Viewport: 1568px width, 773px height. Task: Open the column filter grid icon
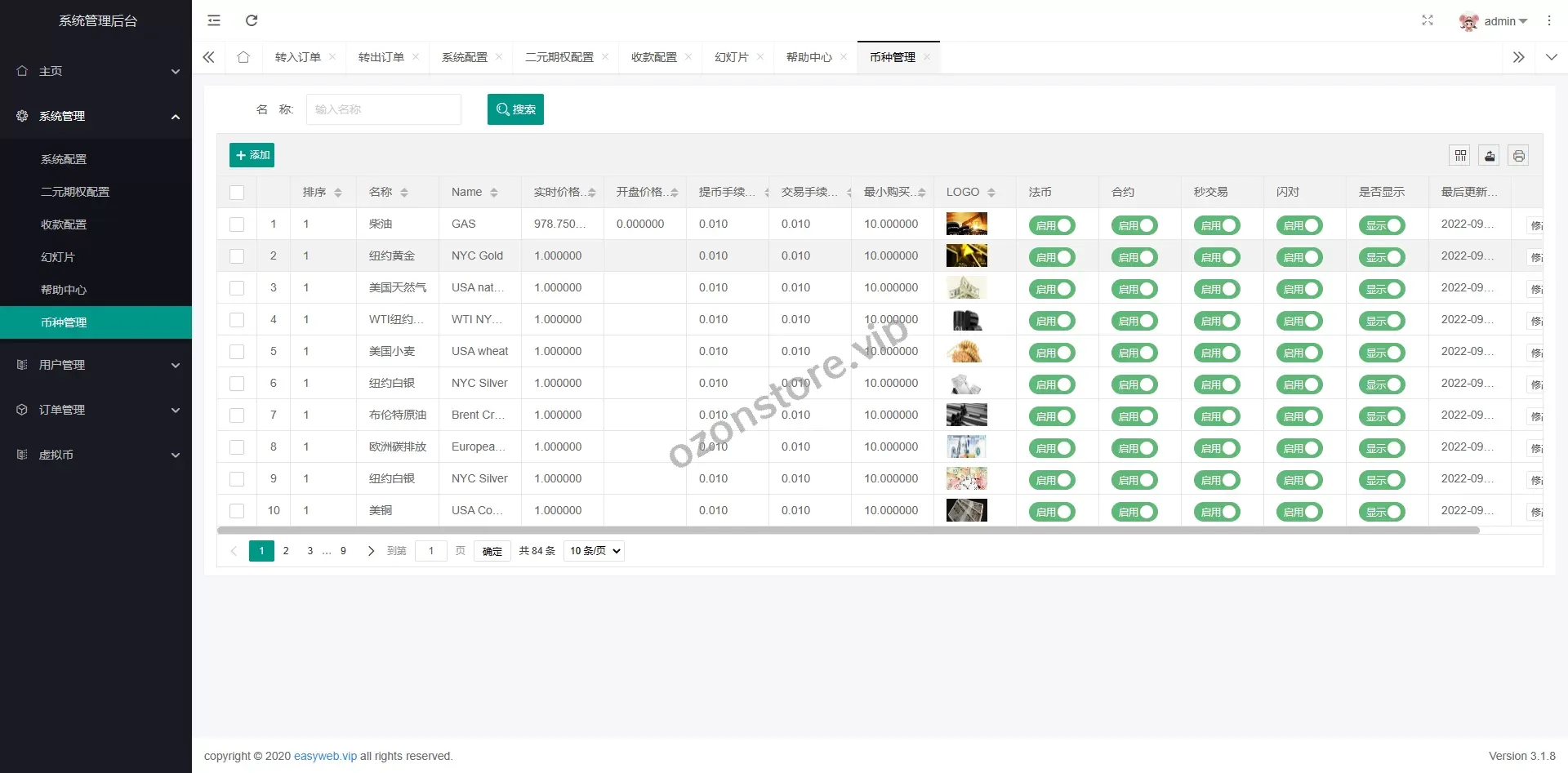click(x=1460, y=155)
